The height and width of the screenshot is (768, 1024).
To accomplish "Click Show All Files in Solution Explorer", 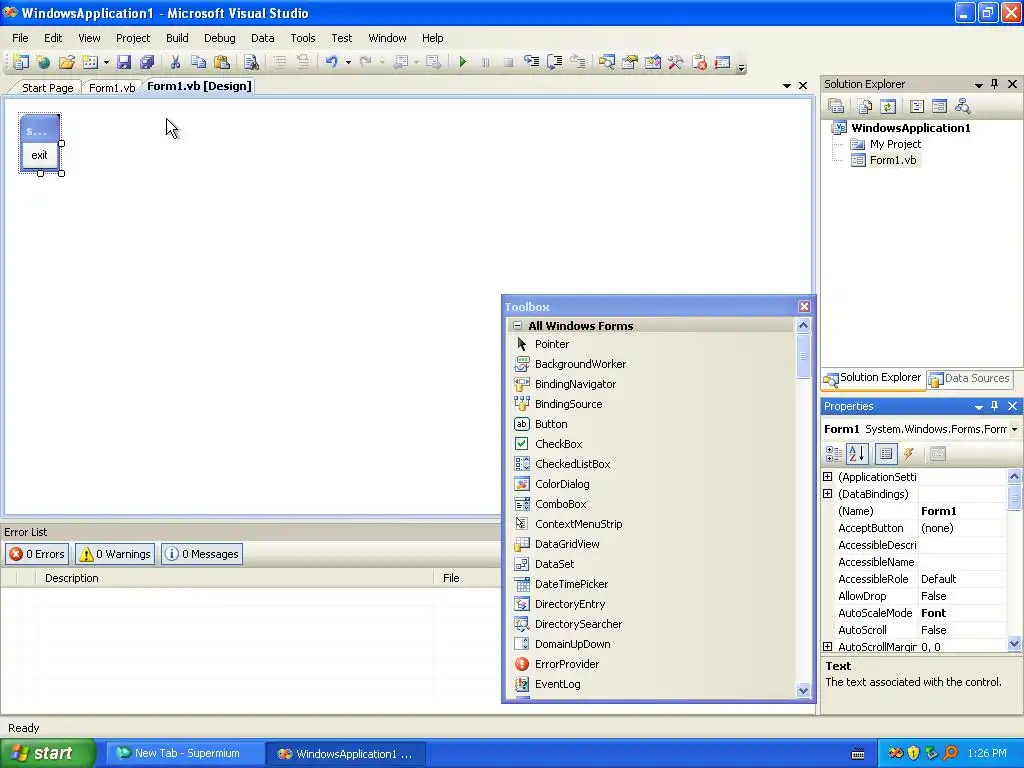I will [865, 106].
